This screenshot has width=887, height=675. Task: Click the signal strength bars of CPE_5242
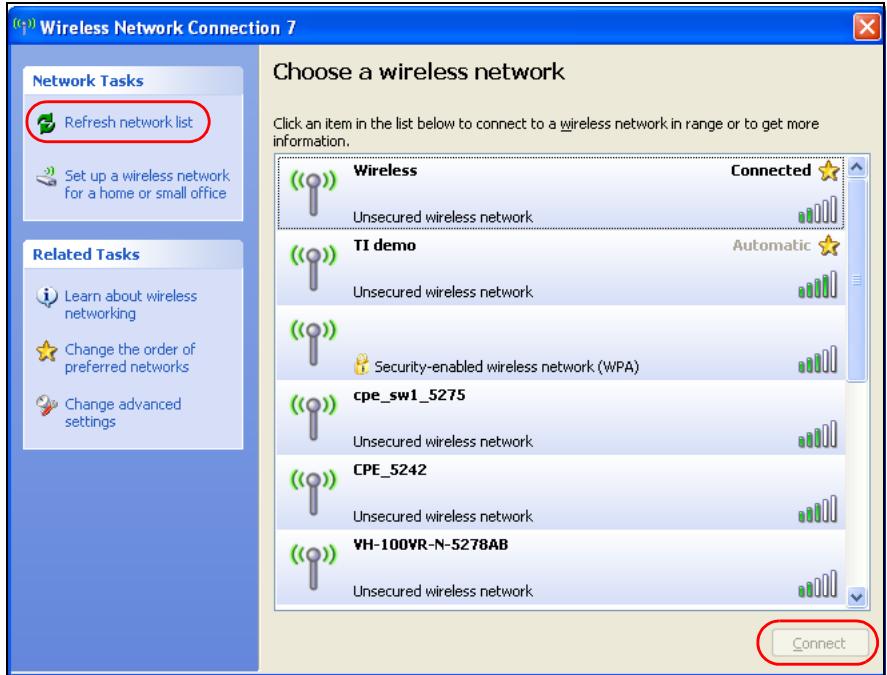[x=817, y=508]
